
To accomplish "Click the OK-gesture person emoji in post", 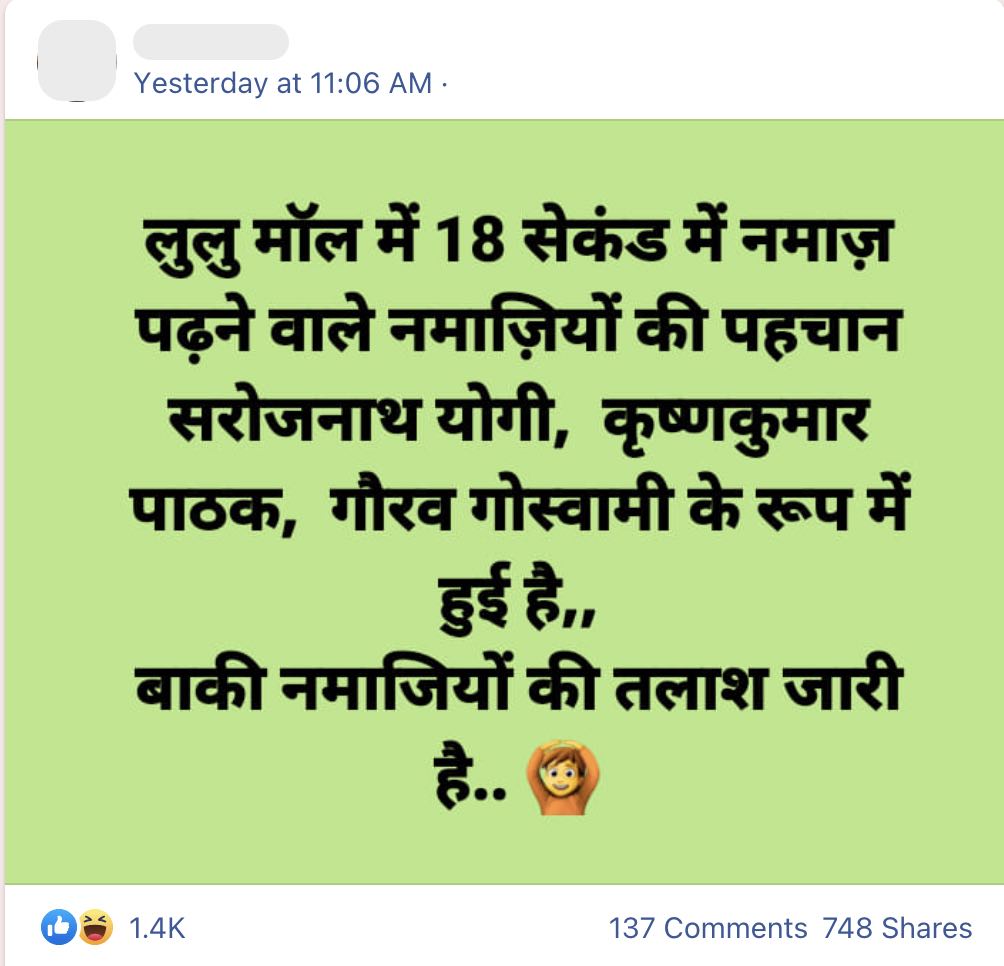I will 562,777.
